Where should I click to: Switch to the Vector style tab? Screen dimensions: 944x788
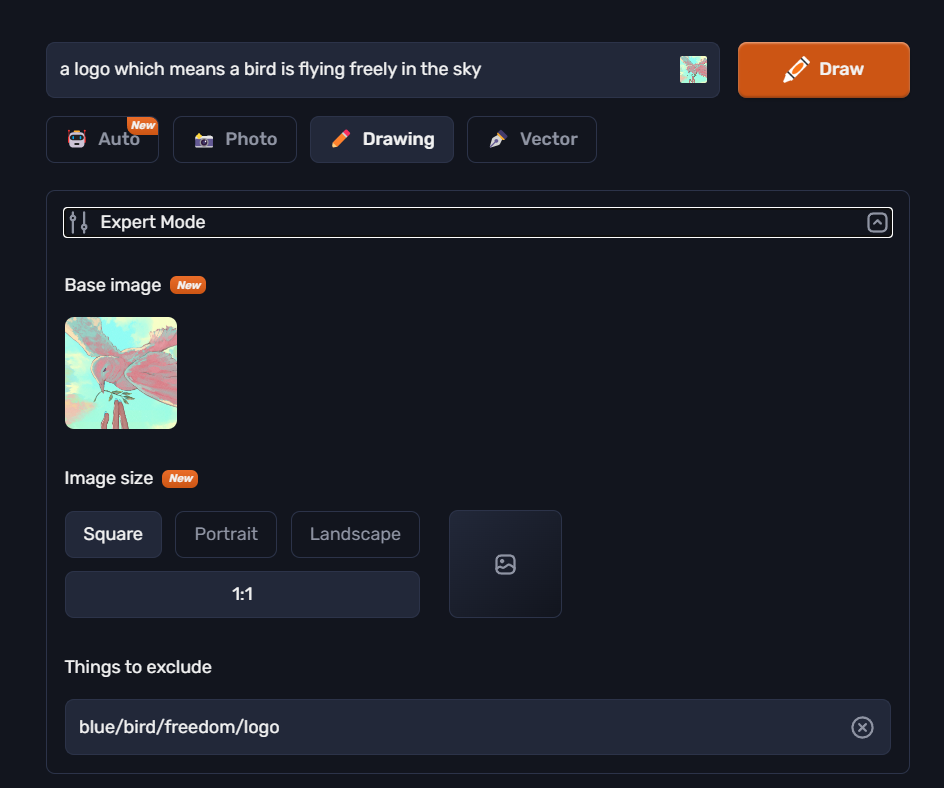pyautogui.click(x=532, y=140)
